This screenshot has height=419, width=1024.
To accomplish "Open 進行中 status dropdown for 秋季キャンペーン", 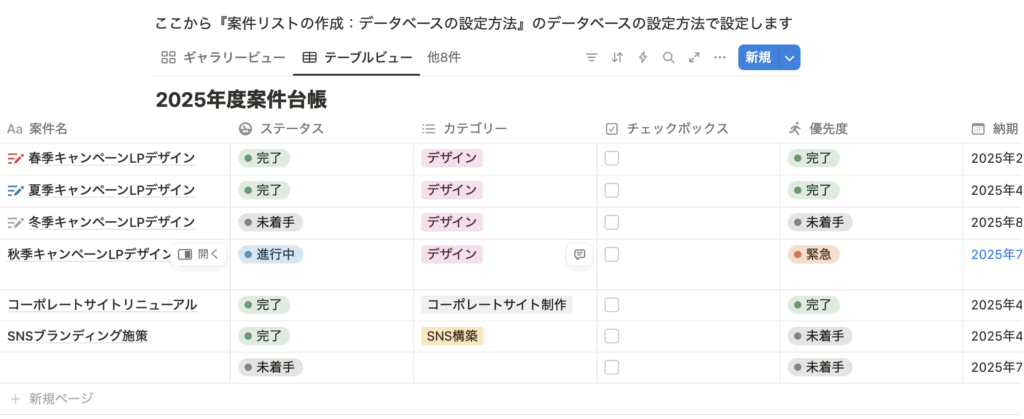I will (270, 255).
